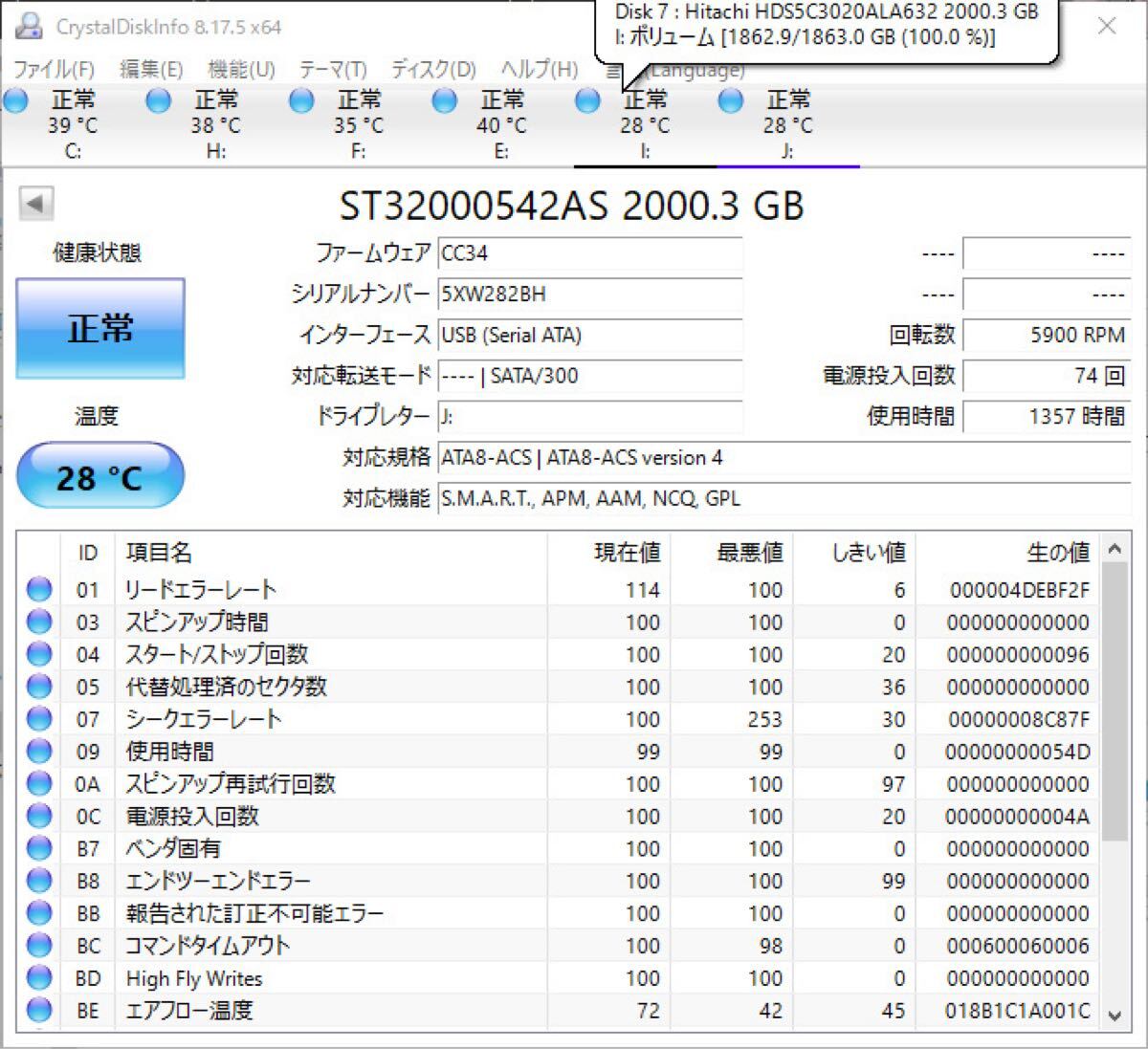Click drive E: blue health orb
The width and height of the screenshot is (1148, 1049).
[445, 100]
